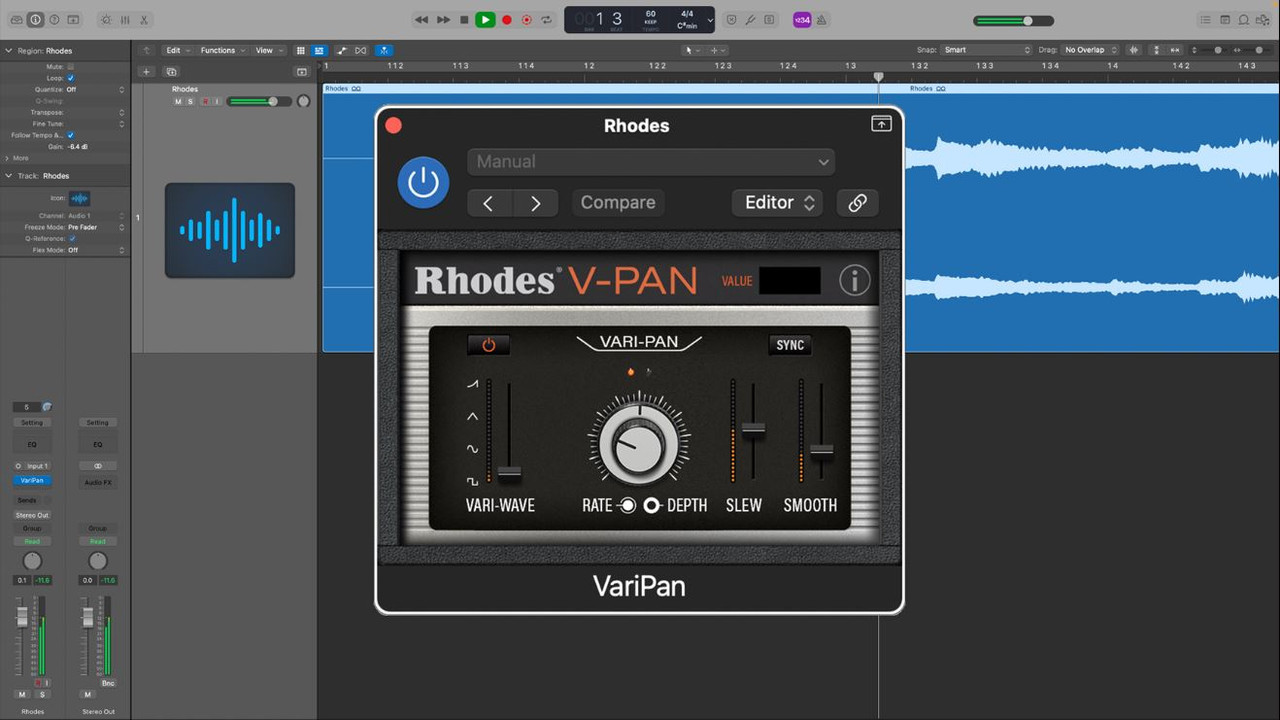
Task: Click the link (chain) icon in plugin header
Action: pos(857,203)
